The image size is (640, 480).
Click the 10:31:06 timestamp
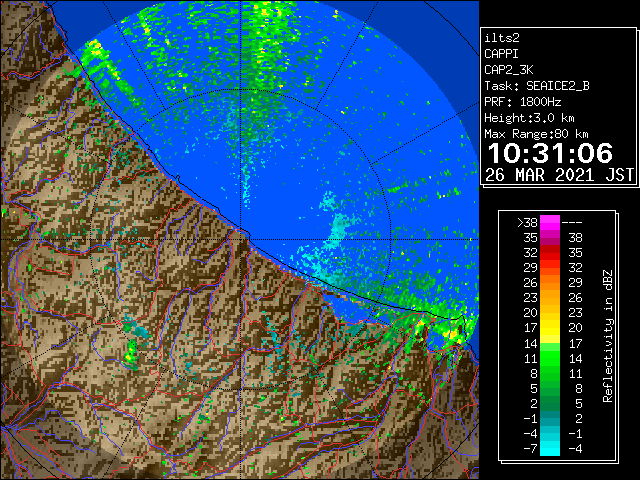pyautogui.click(x=550, y=153)
